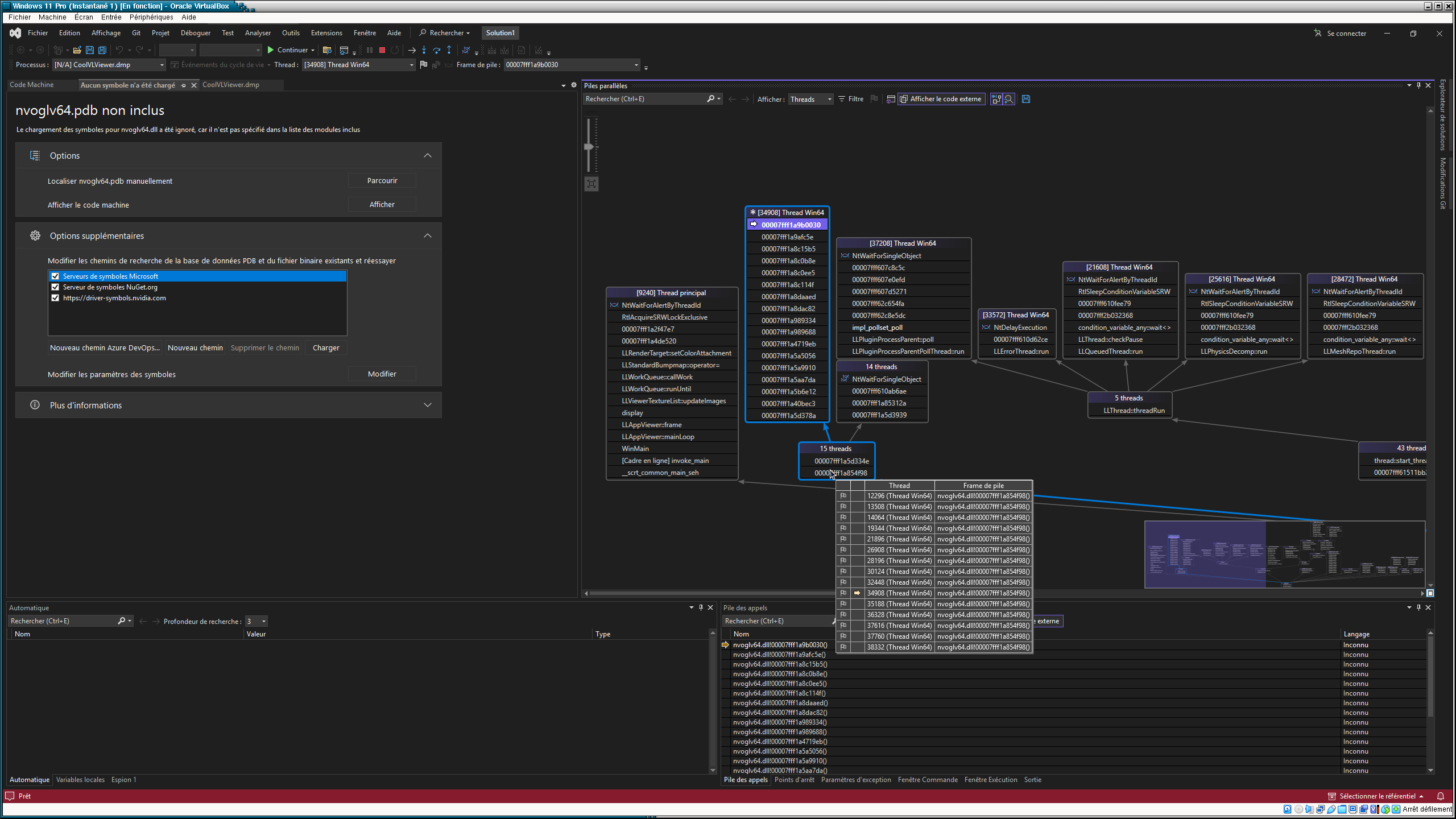Click the Step Over icon in toolbar
Image resolution: width=1456 pixels, height=819 pixels.
point(436,50)
